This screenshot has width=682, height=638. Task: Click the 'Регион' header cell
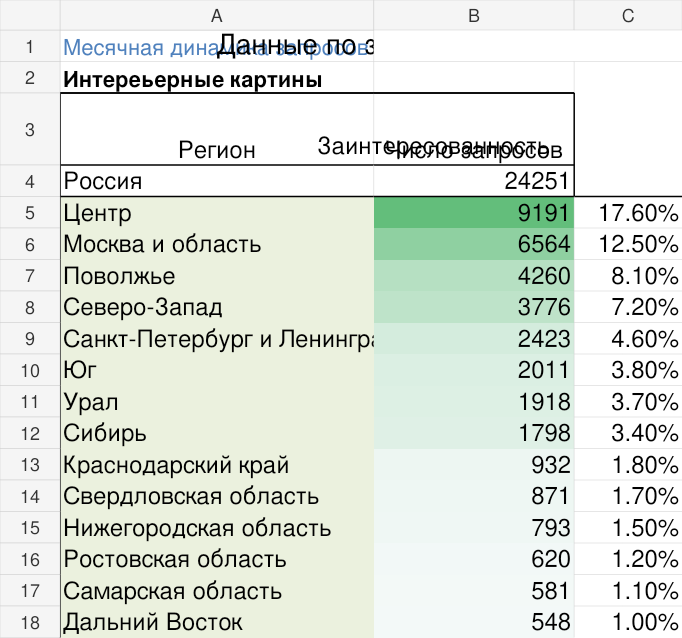pos(217,129)
